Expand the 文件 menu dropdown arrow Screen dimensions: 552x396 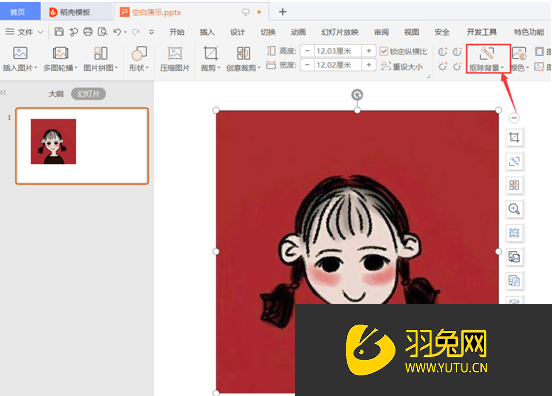(x=40, y=32)
